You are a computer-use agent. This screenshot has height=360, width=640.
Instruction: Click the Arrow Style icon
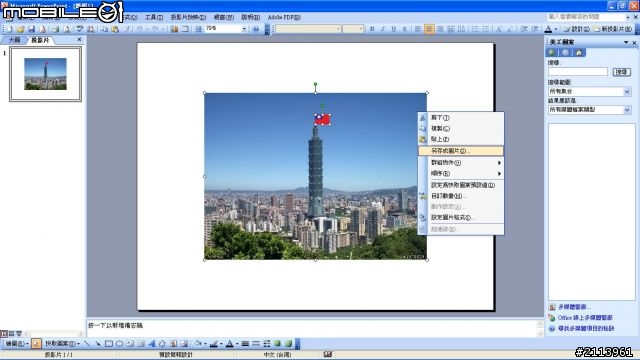coord(267,344)
